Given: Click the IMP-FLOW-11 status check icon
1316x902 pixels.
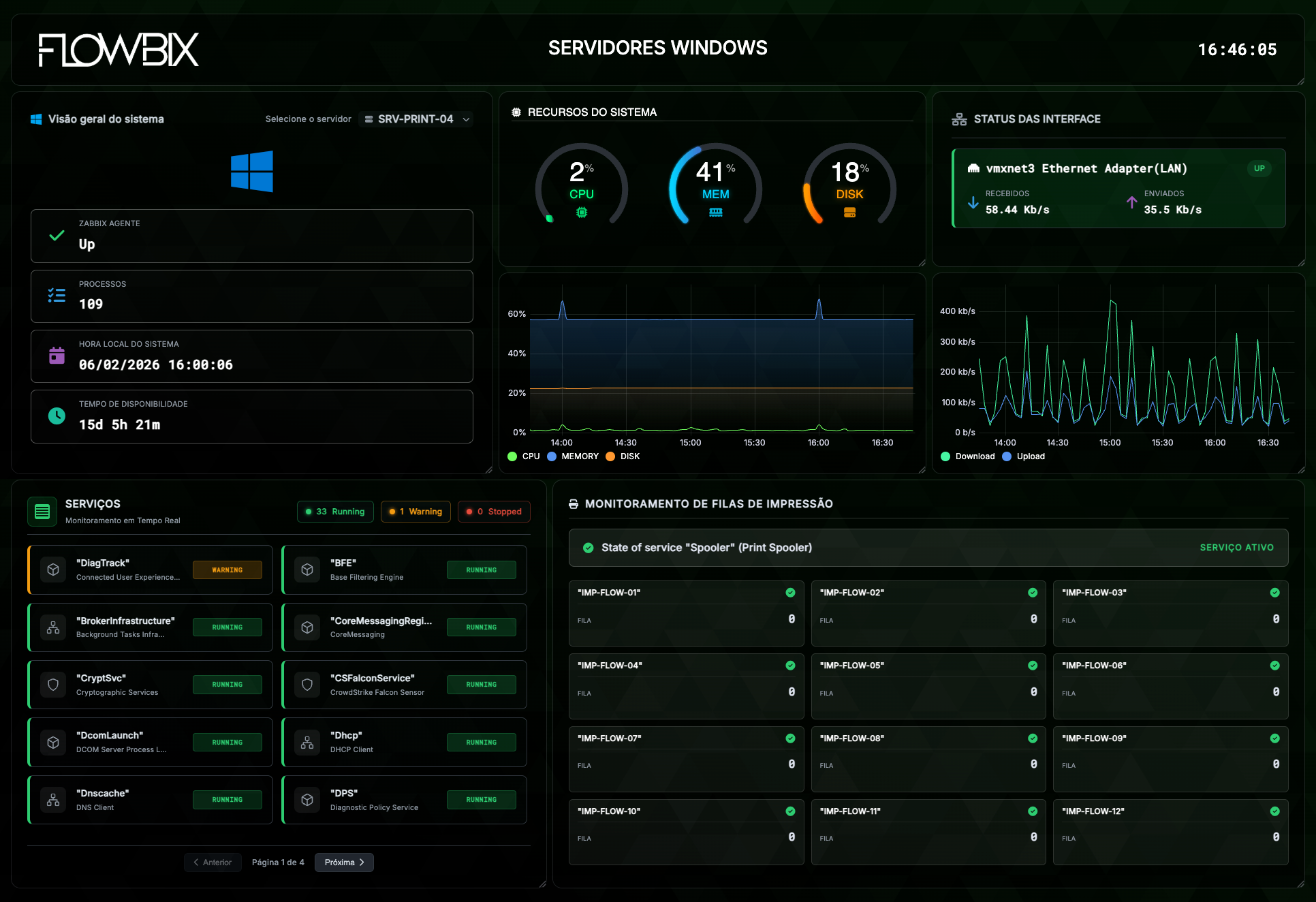Looking at the screenshot, I should click(x=1033, y=811).
